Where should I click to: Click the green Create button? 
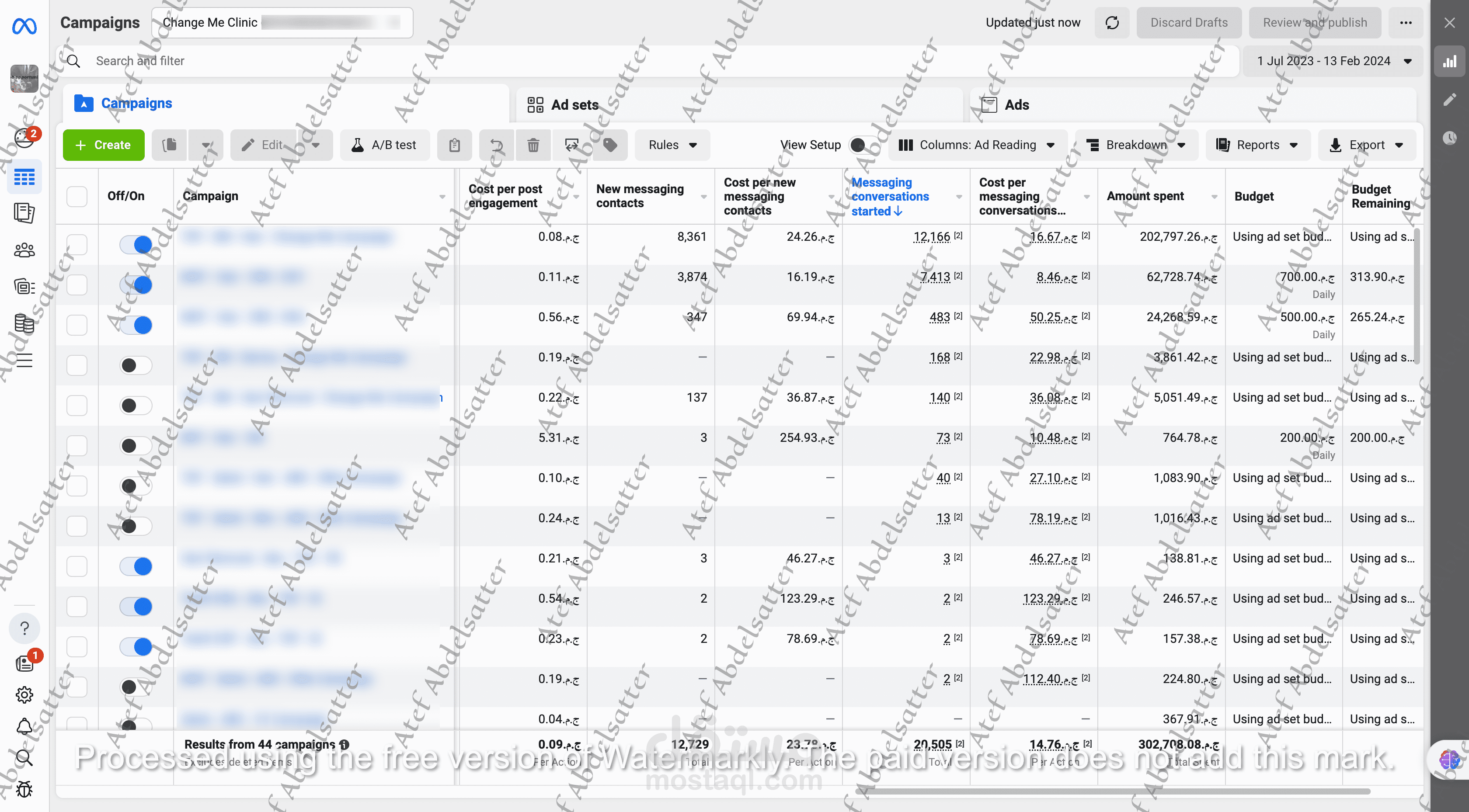pos(103,146)
